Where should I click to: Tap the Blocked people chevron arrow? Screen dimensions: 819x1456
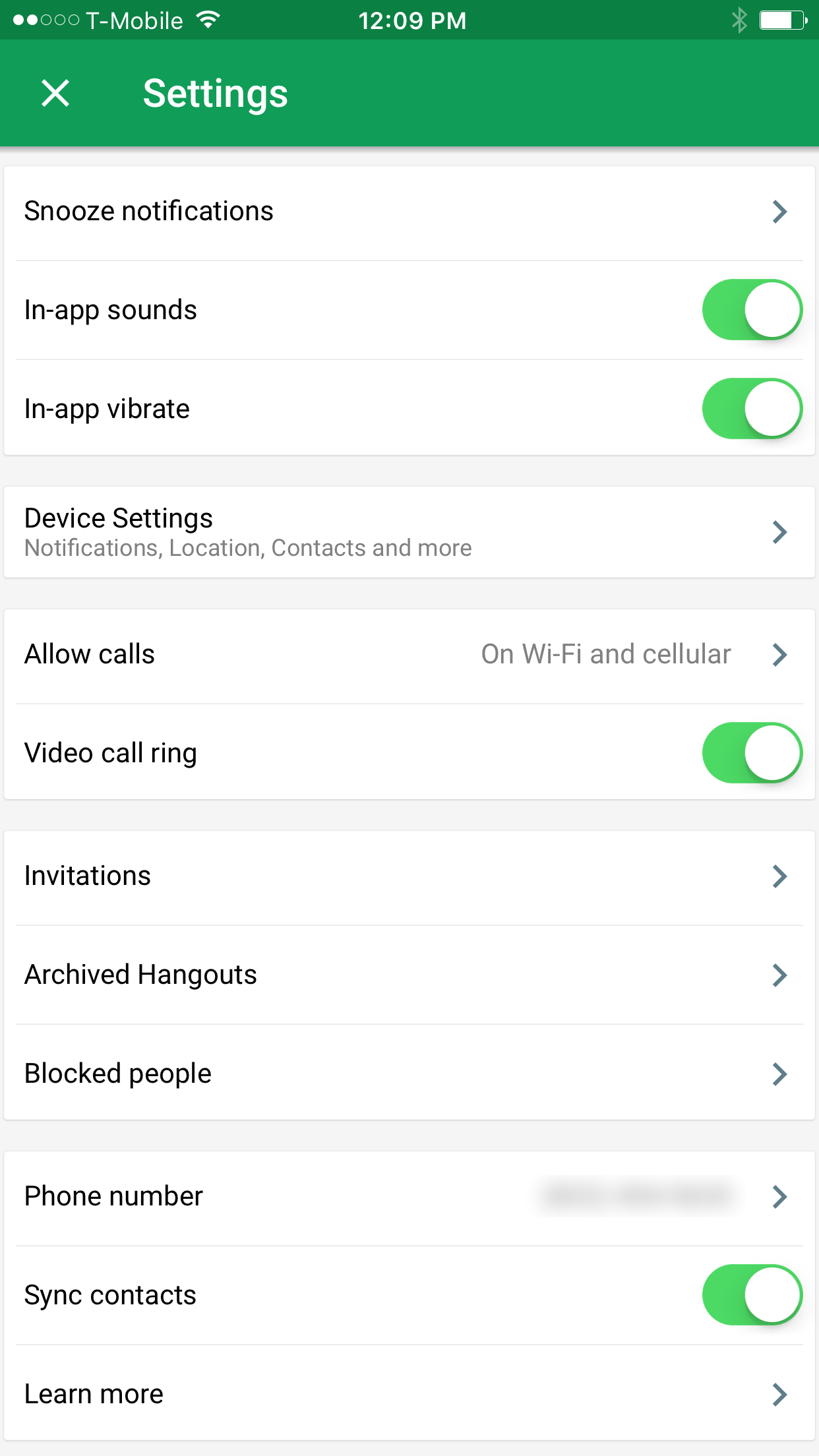780,1074
